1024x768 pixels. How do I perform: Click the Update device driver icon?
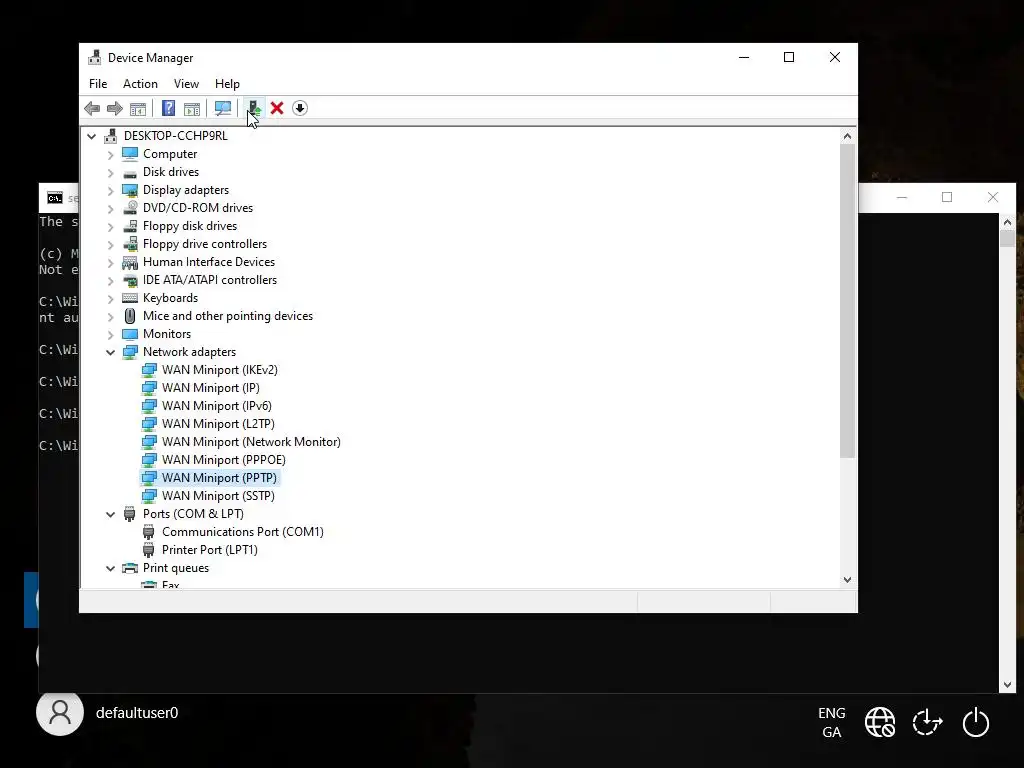pyautogui.click(x=254, y=108)
